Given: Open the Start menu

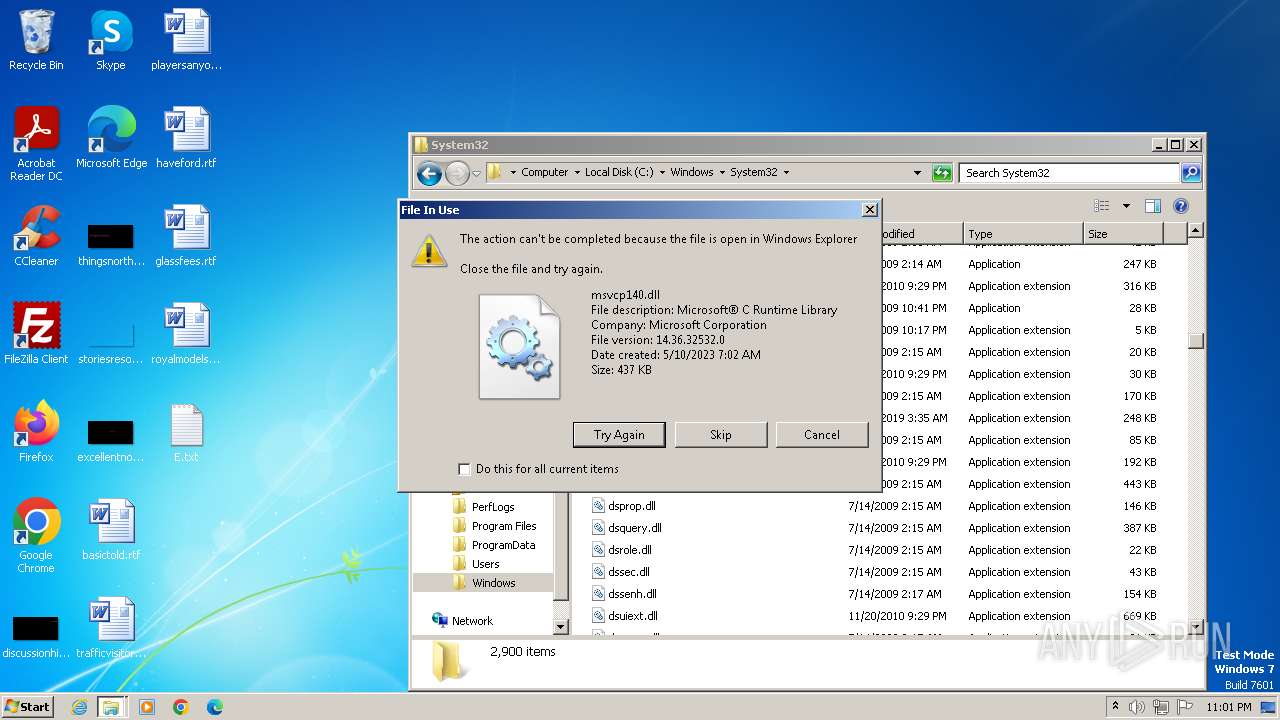Looking at the screenshot, I should [28, 707].
